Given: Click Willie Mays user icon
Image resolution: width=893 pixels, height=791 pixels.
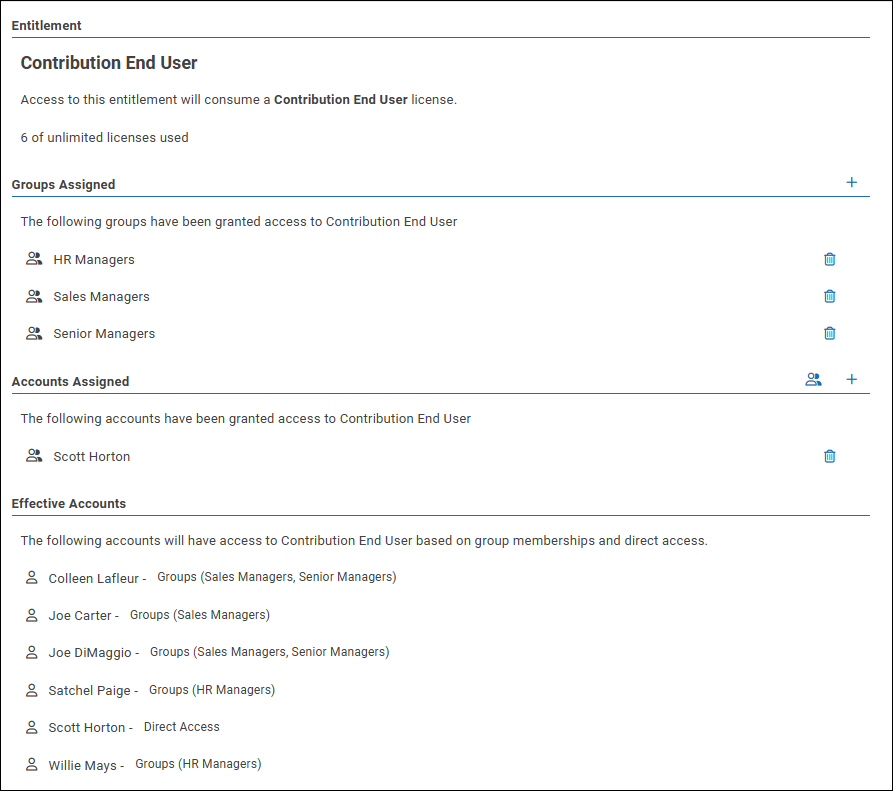Looking at the screenshot, I should click(x=31, y=765).
